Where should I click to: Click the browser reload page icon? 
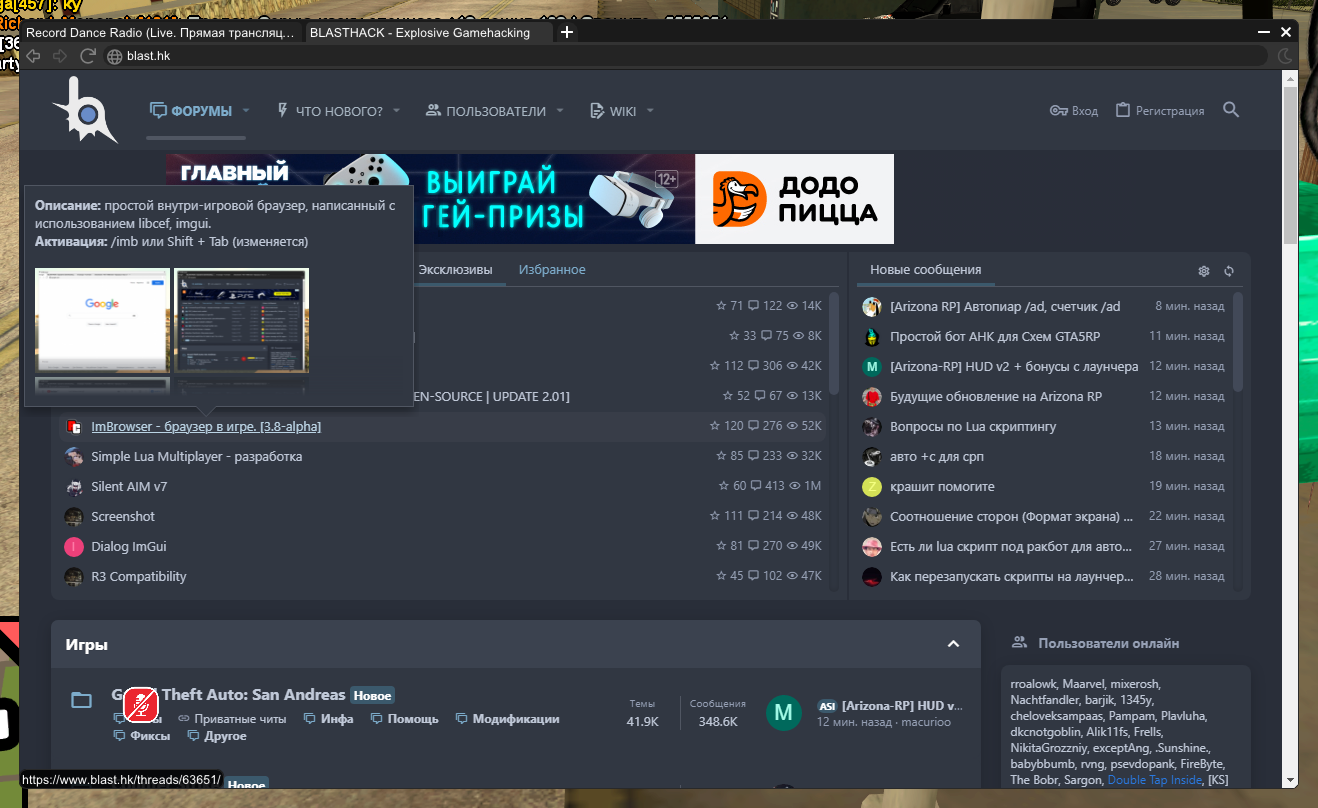pyautogui.click(x=87, y=56)
